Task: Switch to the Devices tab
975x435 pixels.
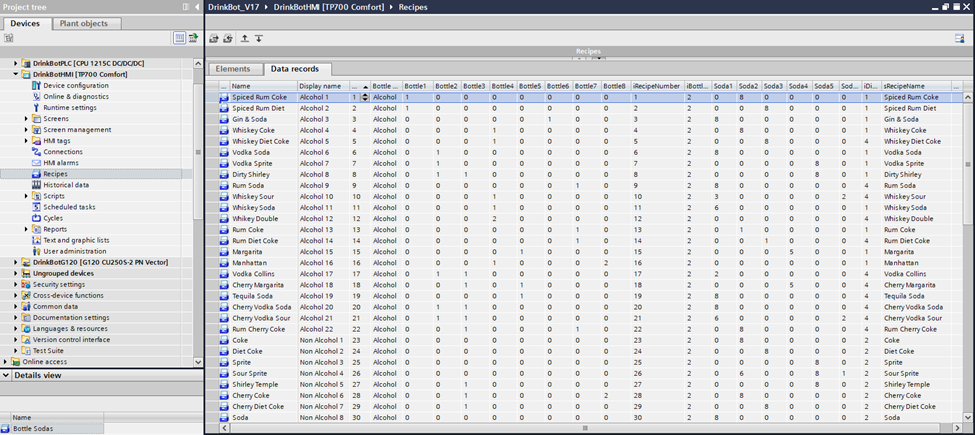Action: pos(25,24)
